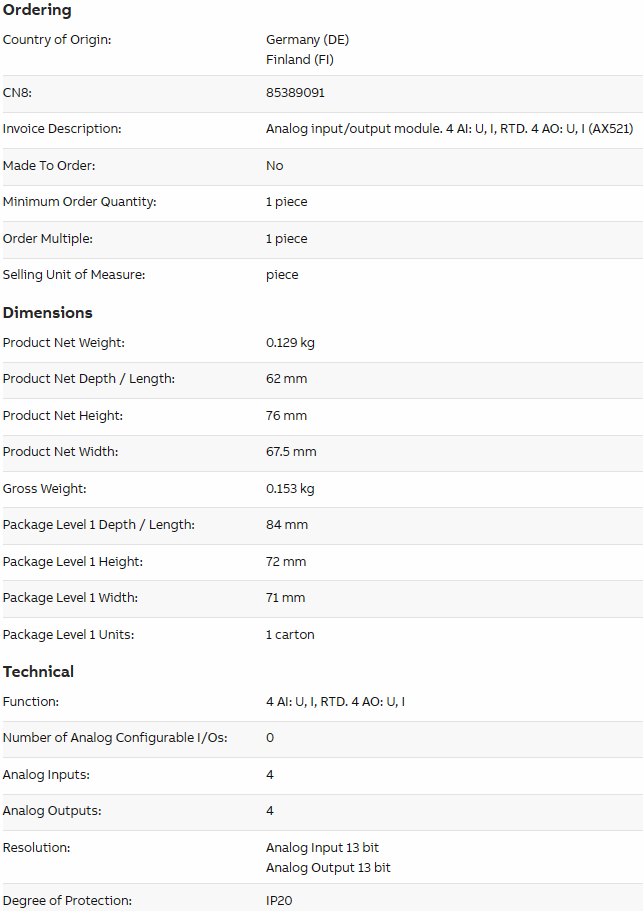
Task: Click the Gross Weight value 0.153 kg
Action: pyautogui.click(x=290, y=489)
